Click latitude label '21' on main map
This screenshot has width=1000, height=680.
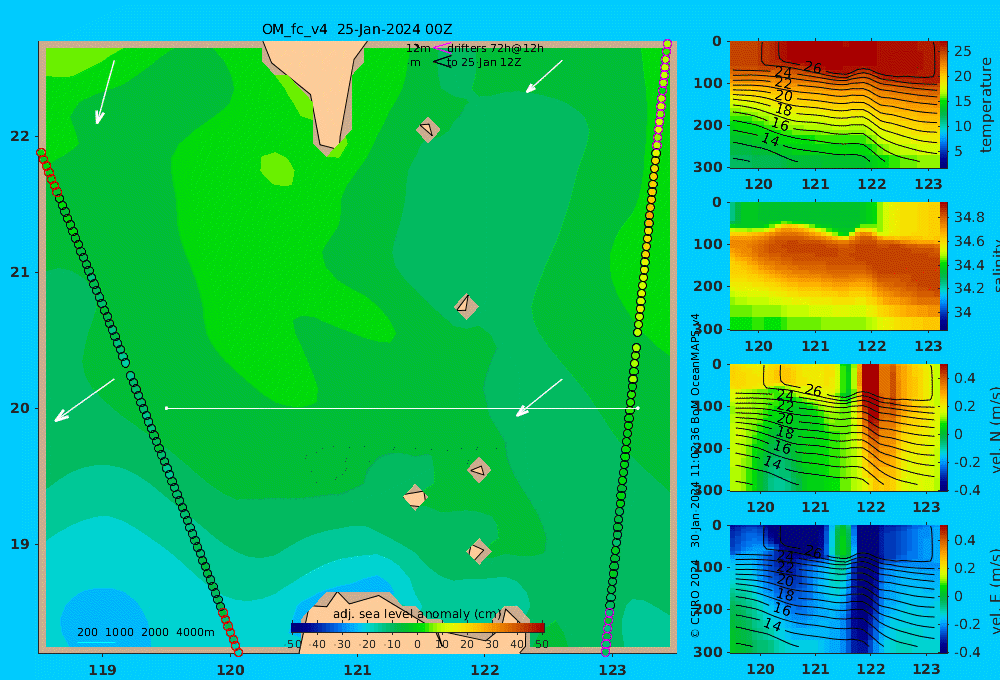pyautogui.click(x=20, y=272)
